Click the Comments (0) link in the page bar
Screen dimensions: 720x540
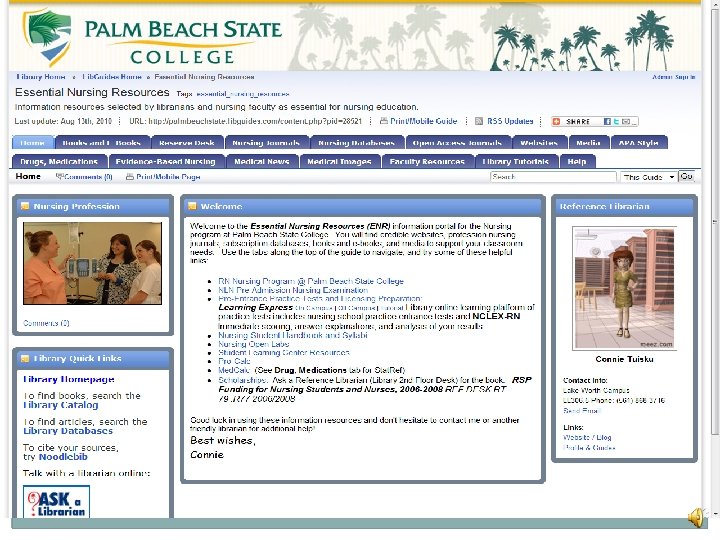pos(89,177)
